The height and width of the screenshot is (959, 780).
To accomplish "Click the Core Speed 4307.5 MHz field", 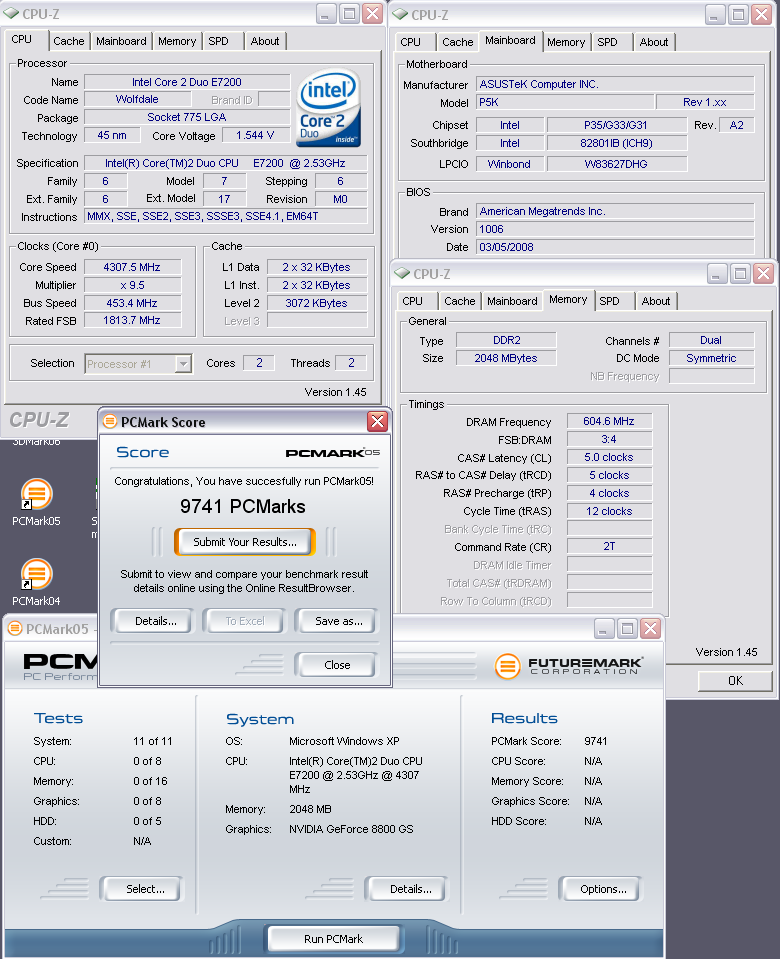I will coord(132,267).
